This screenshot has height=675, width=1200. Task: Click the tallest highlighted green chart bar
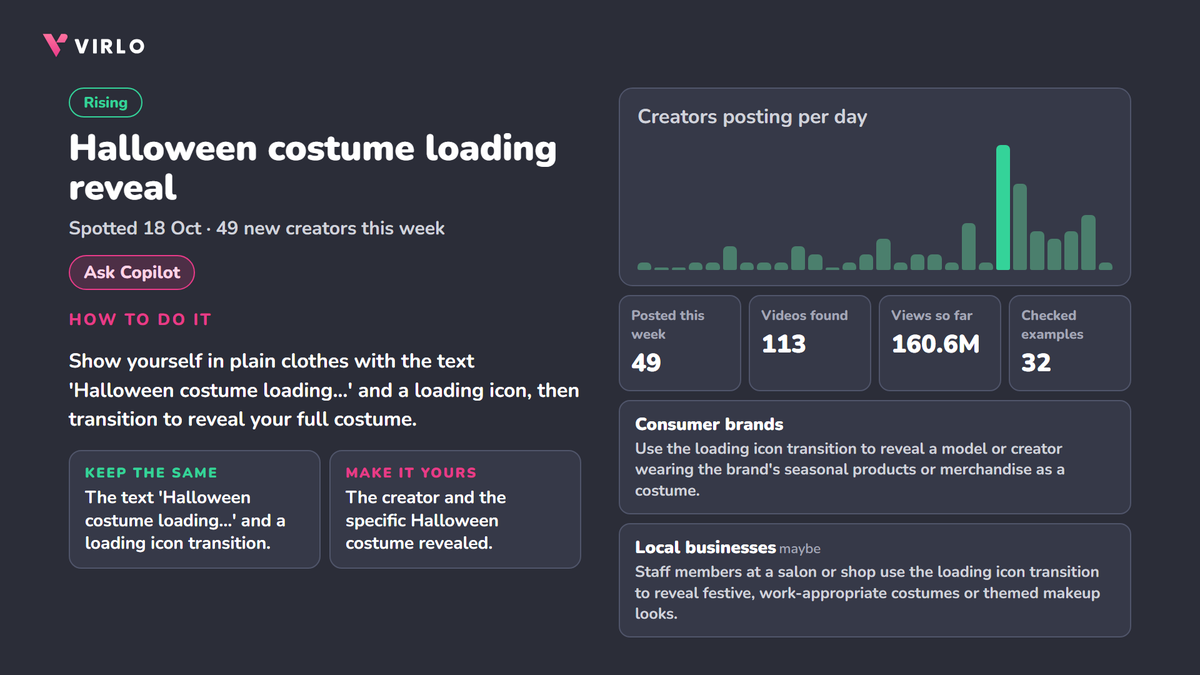click(x=1002, y=208)
